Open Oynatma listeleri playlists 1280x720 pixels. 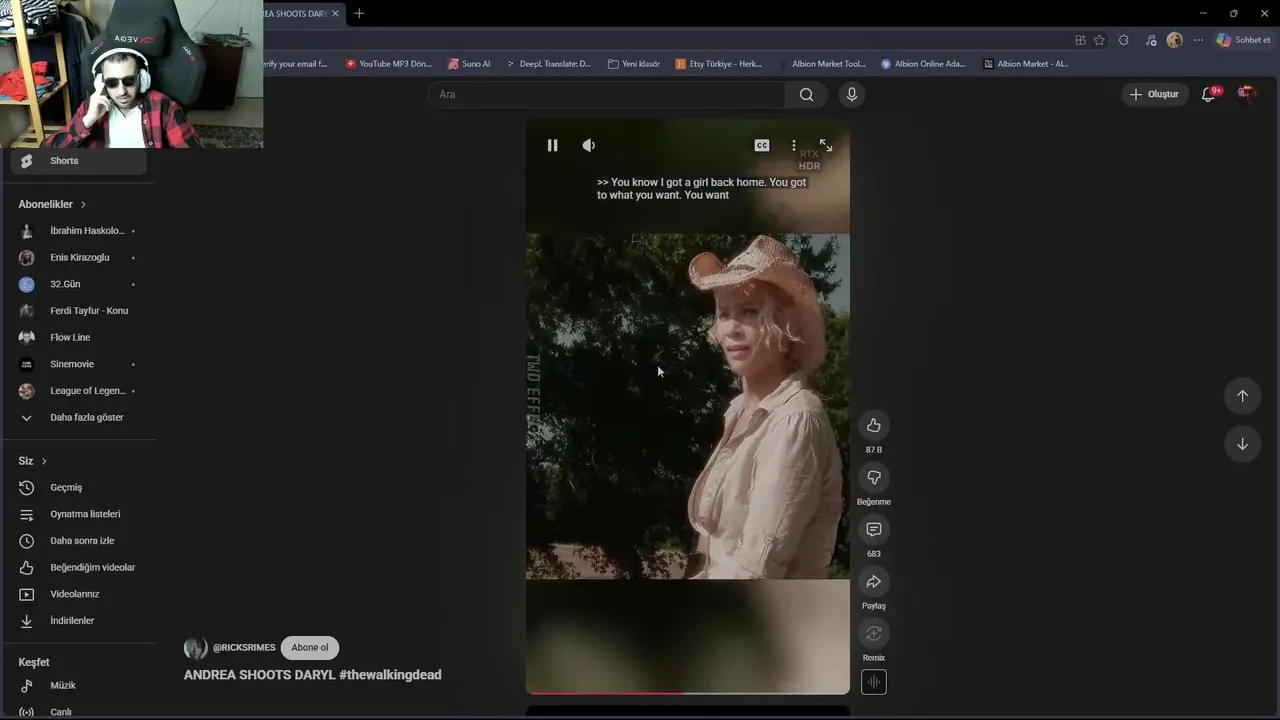tap(78, 514)
